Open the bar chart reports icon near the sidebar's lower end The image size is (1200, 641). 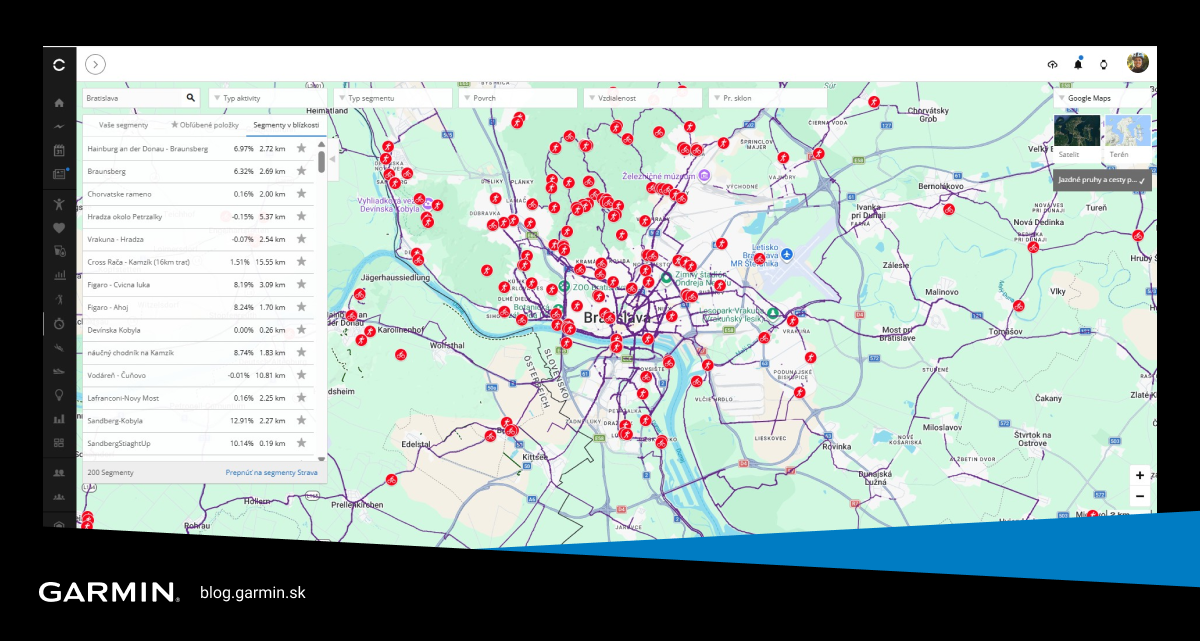click(x=59, y=418)
